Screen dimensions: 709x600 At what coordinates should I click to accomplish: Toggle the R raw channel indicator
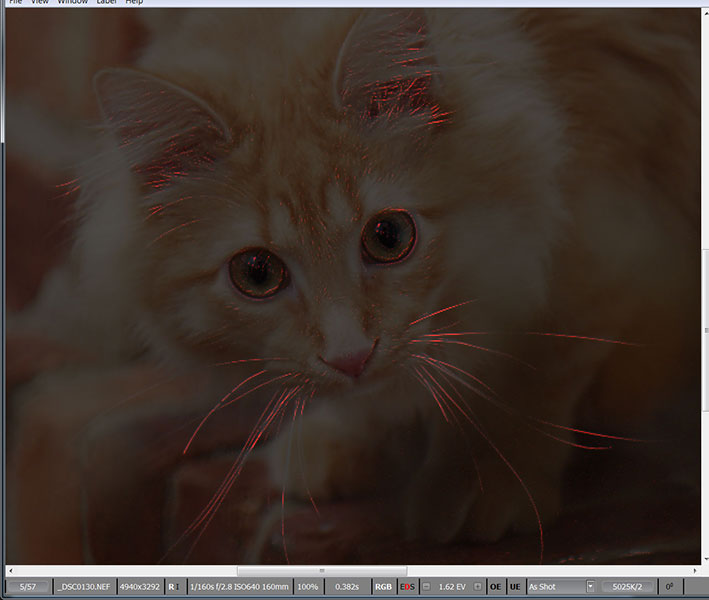pyautogui.click(x=173, y=586)
